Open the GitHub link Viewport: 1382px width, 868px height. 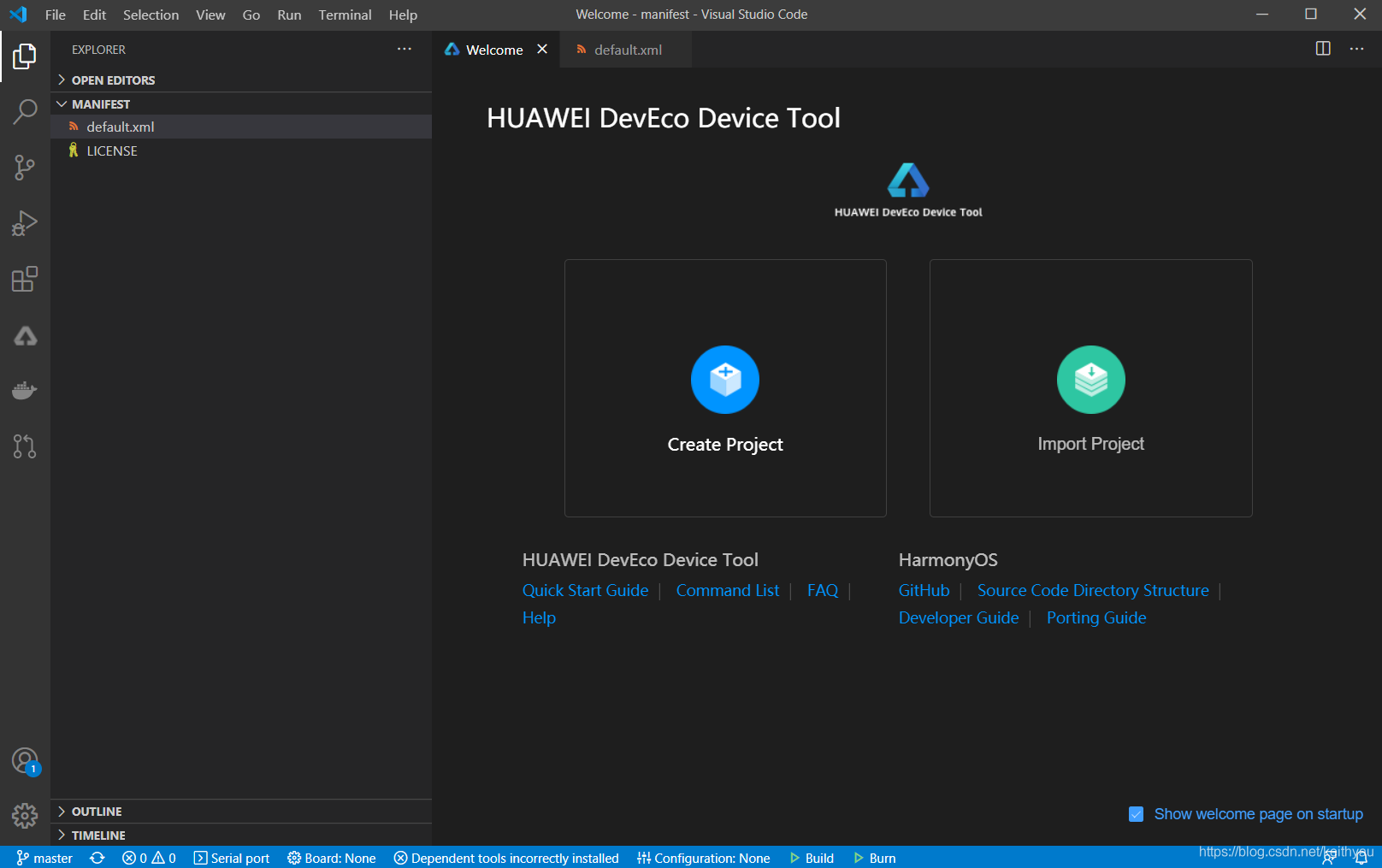pyautogui.click(x=924, y=590)
